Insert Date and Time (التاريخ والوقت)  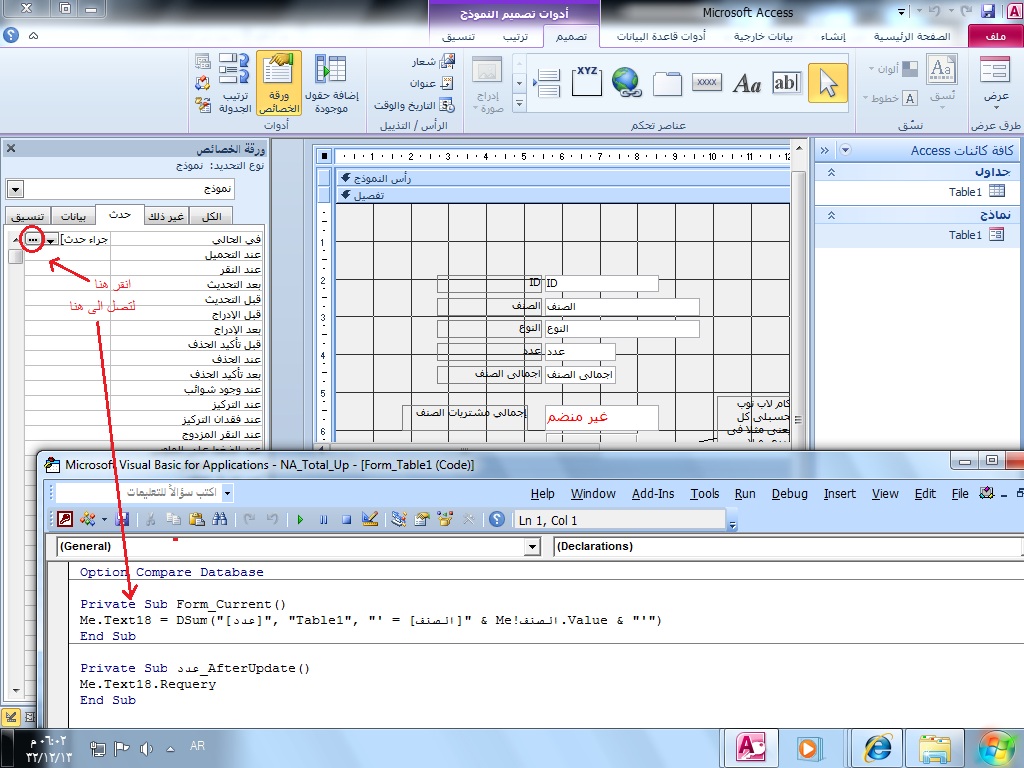pyautogui.click(x=414, y=105)
